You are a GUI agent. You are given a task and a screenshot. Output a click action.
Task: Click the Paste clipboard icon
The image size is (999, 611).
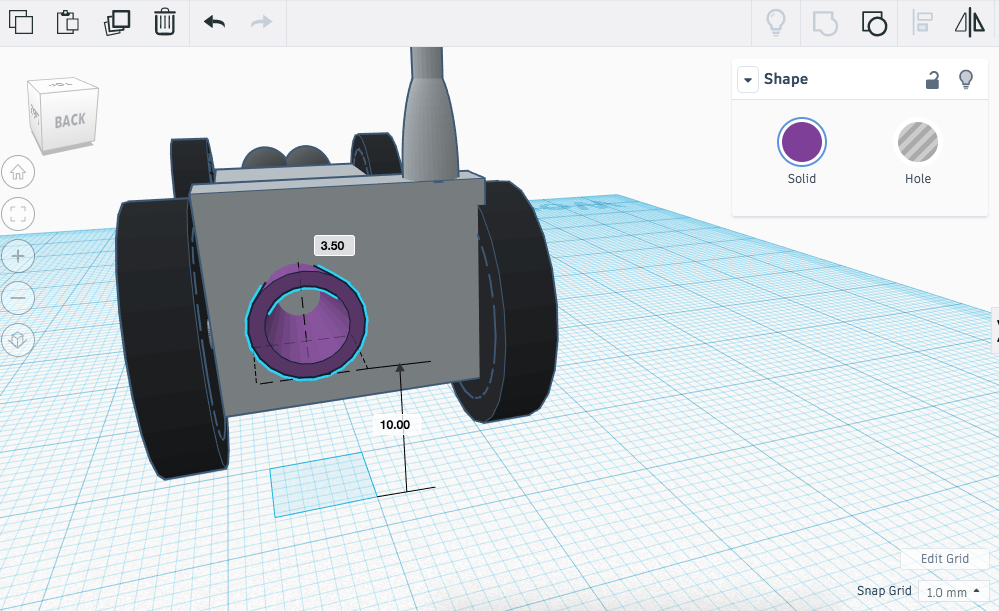coord(68,22)
